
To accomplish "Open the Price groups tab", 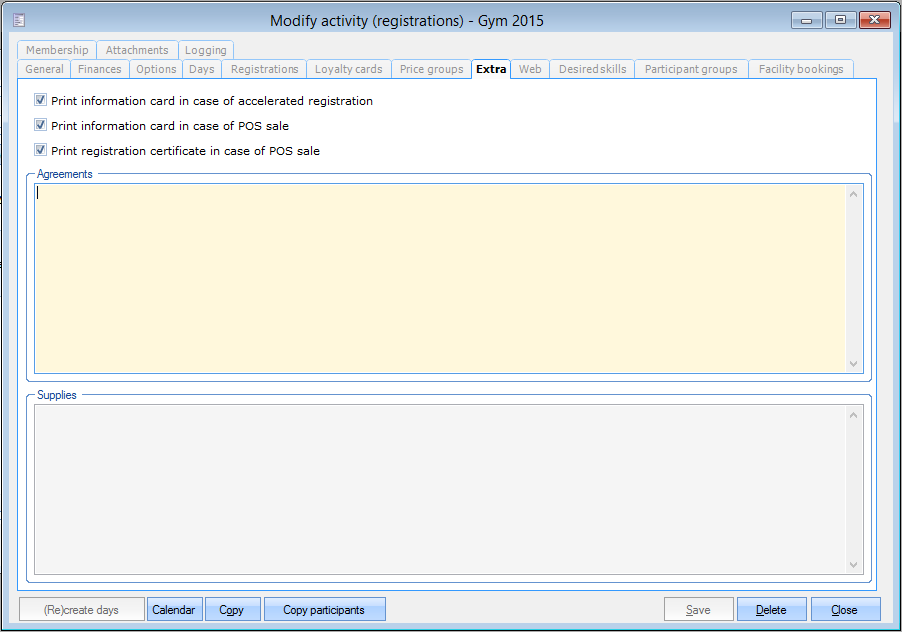I will (x=431, y=69).
